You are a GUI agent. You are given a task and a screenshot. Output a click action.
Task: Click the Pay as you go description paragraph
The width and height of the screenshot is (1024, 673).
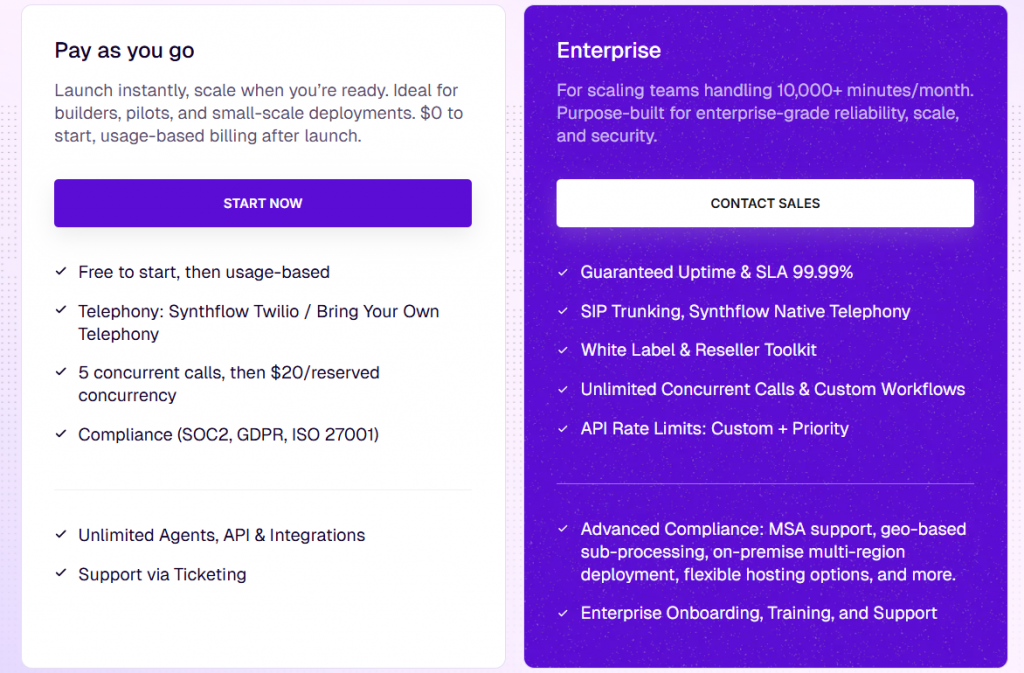click(256, 112)
